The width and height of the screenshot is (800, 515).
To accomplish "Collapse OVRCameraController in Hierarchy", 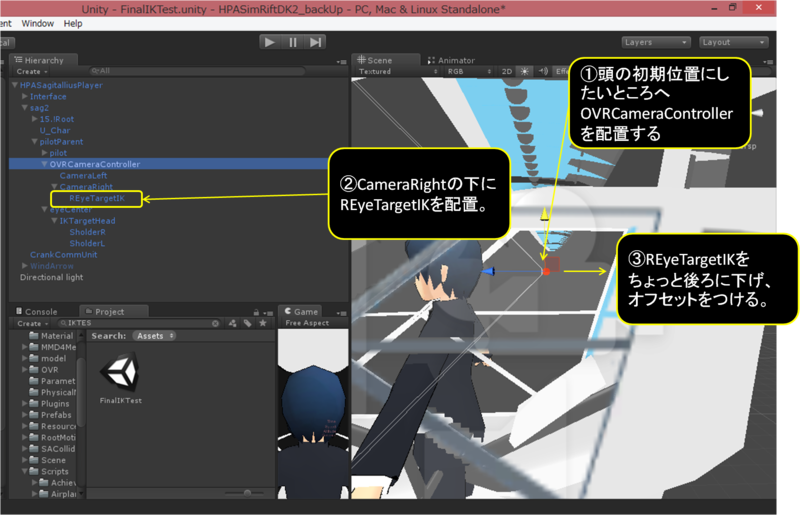I will 44,164.
